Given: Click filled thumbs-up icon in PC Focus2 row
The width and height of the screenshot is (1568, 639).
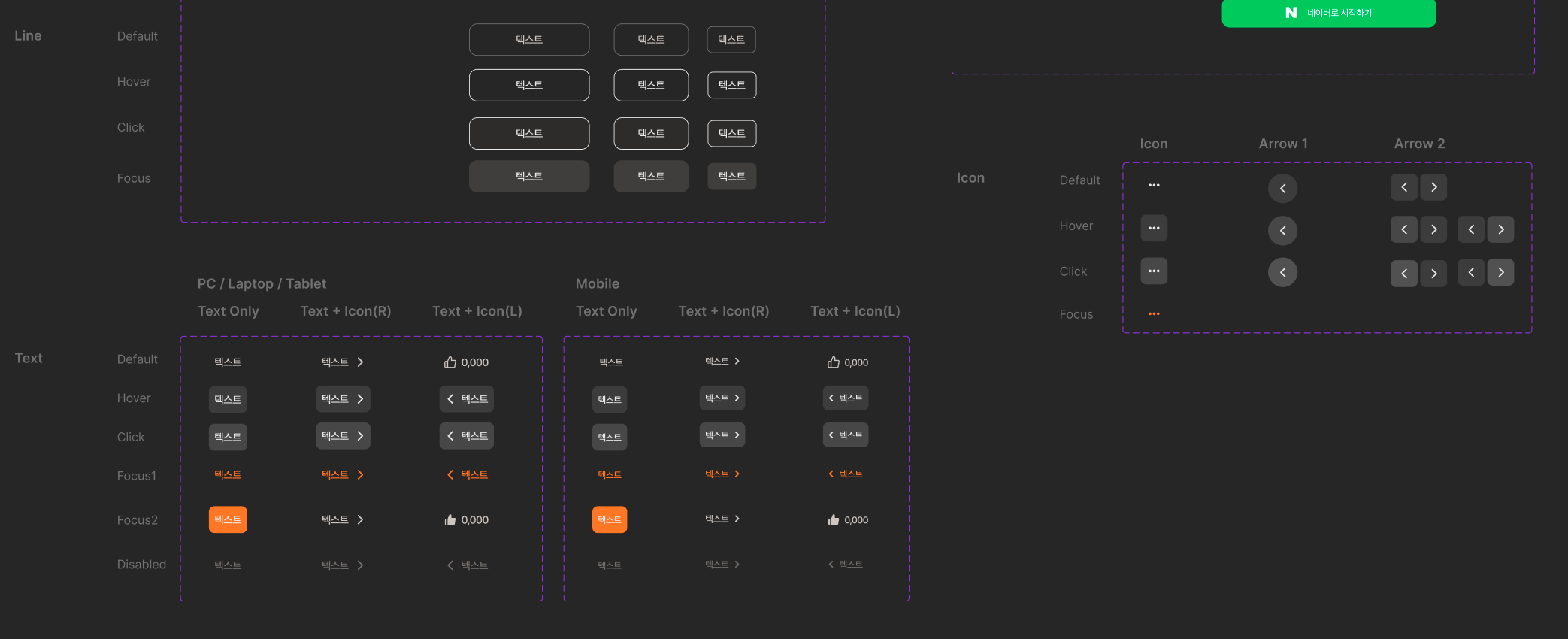Looking at the screenshot, I should tap(450, 520).
